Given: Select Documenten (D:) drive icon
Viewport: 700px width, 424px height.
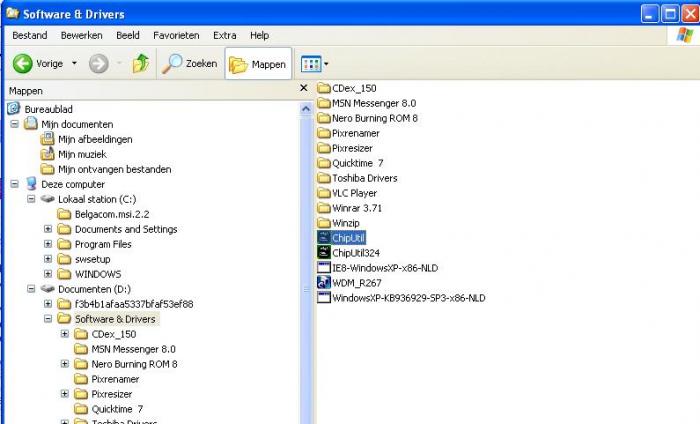Looking at the screenshot, I should pos(47,289).
